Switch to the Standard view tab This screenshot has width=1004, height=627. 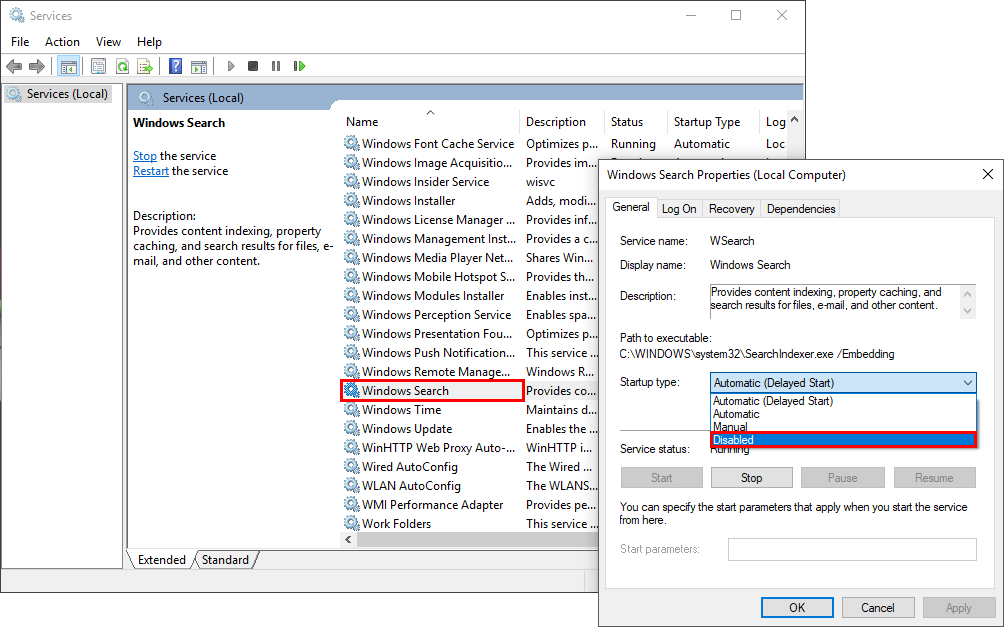(x=225, y=560)
